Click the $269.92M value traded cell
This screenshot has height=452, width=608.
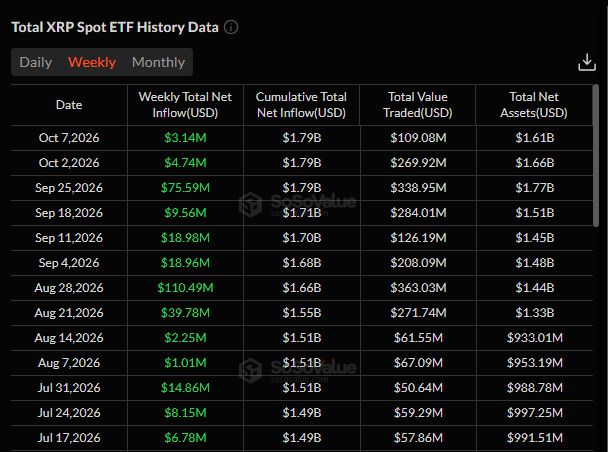point(418,162)
